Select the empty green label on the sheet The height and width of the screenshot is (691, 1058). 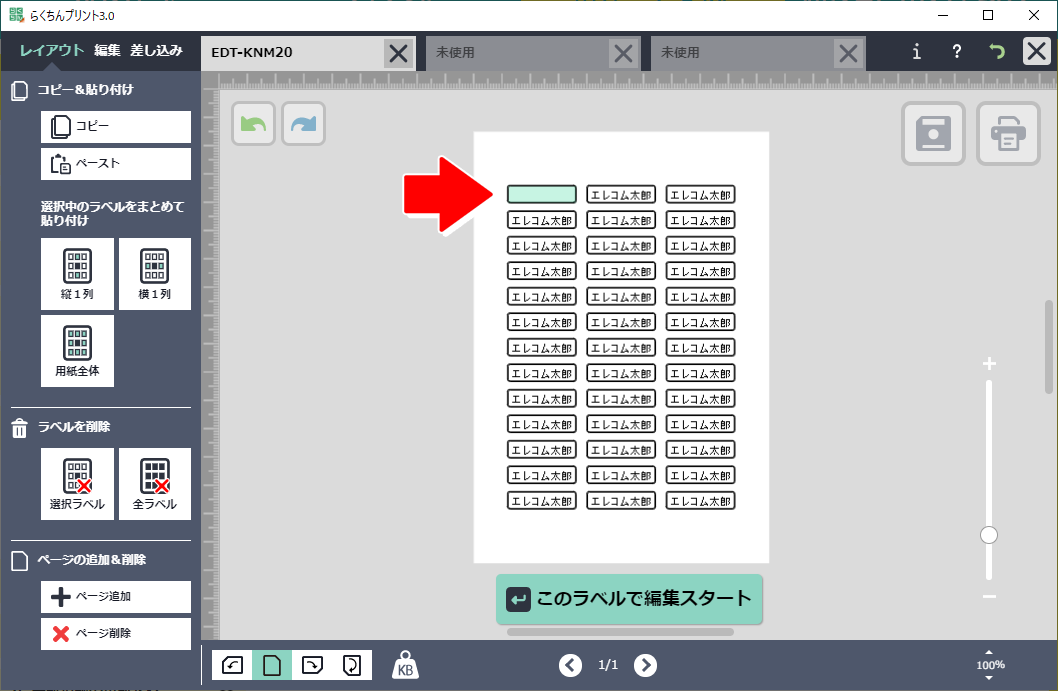coord(542,194)
